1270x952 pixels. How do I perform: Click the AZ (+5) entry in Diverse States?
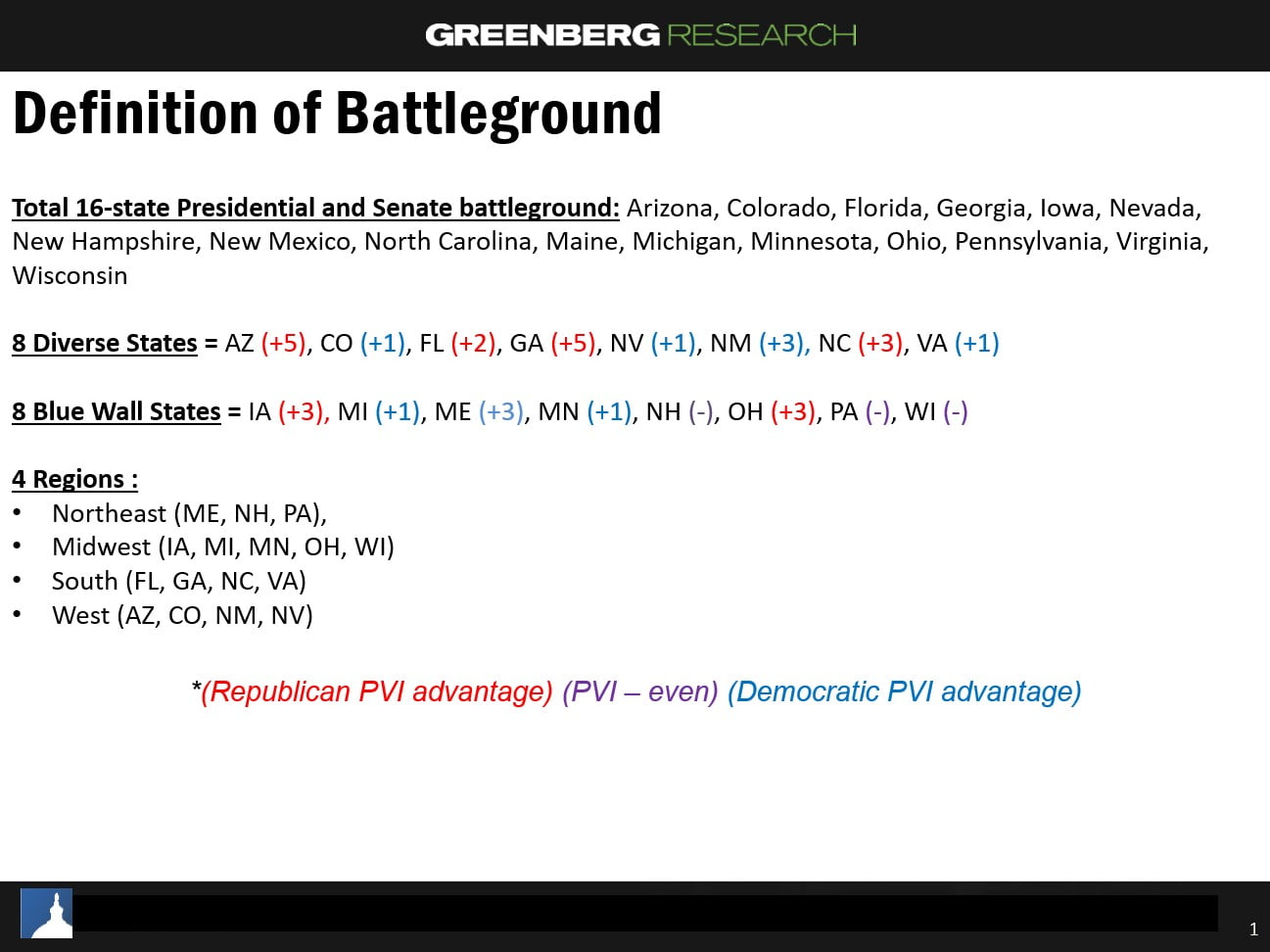[x=265, y=343]
